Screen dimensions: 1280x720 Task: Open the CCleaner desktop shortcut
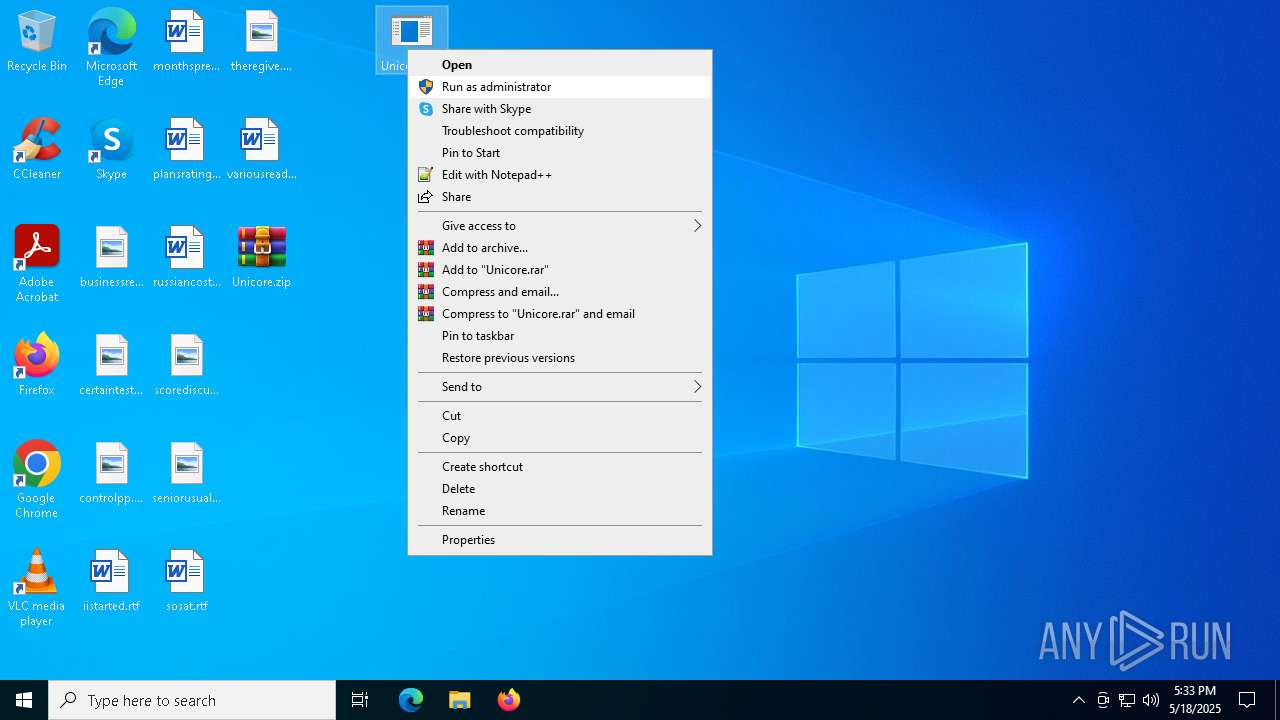pyautogui.click(x=36, y=149)
